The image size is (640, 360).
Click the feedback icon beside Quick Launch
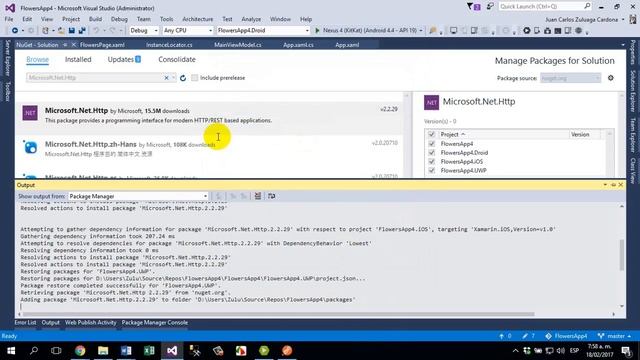point(490,6)
